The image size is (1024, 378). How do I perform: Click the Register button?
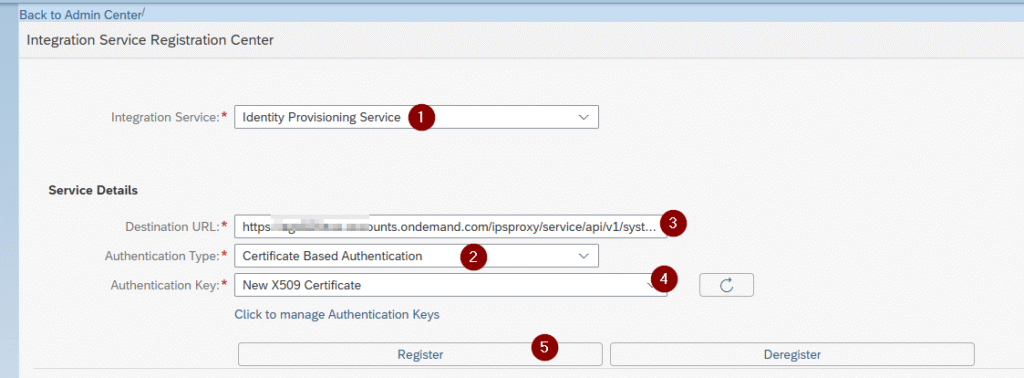point(420,354)
